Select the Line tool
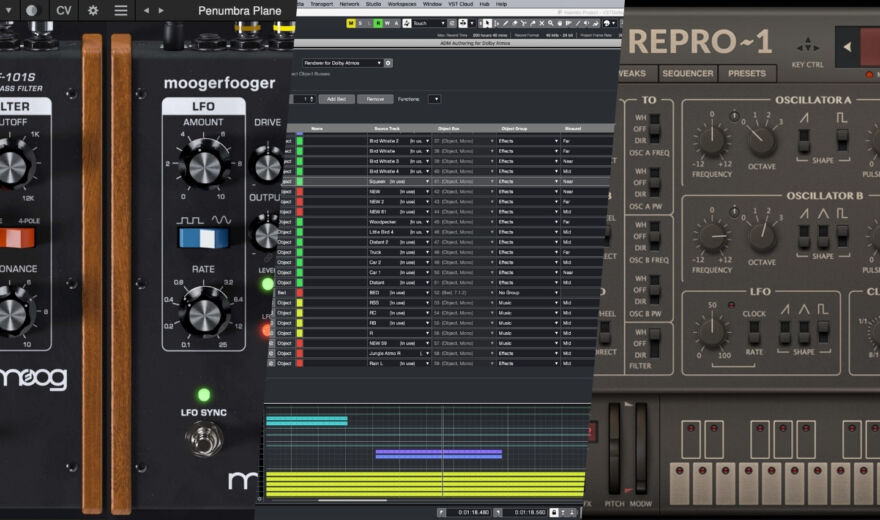 click(578, 23)
